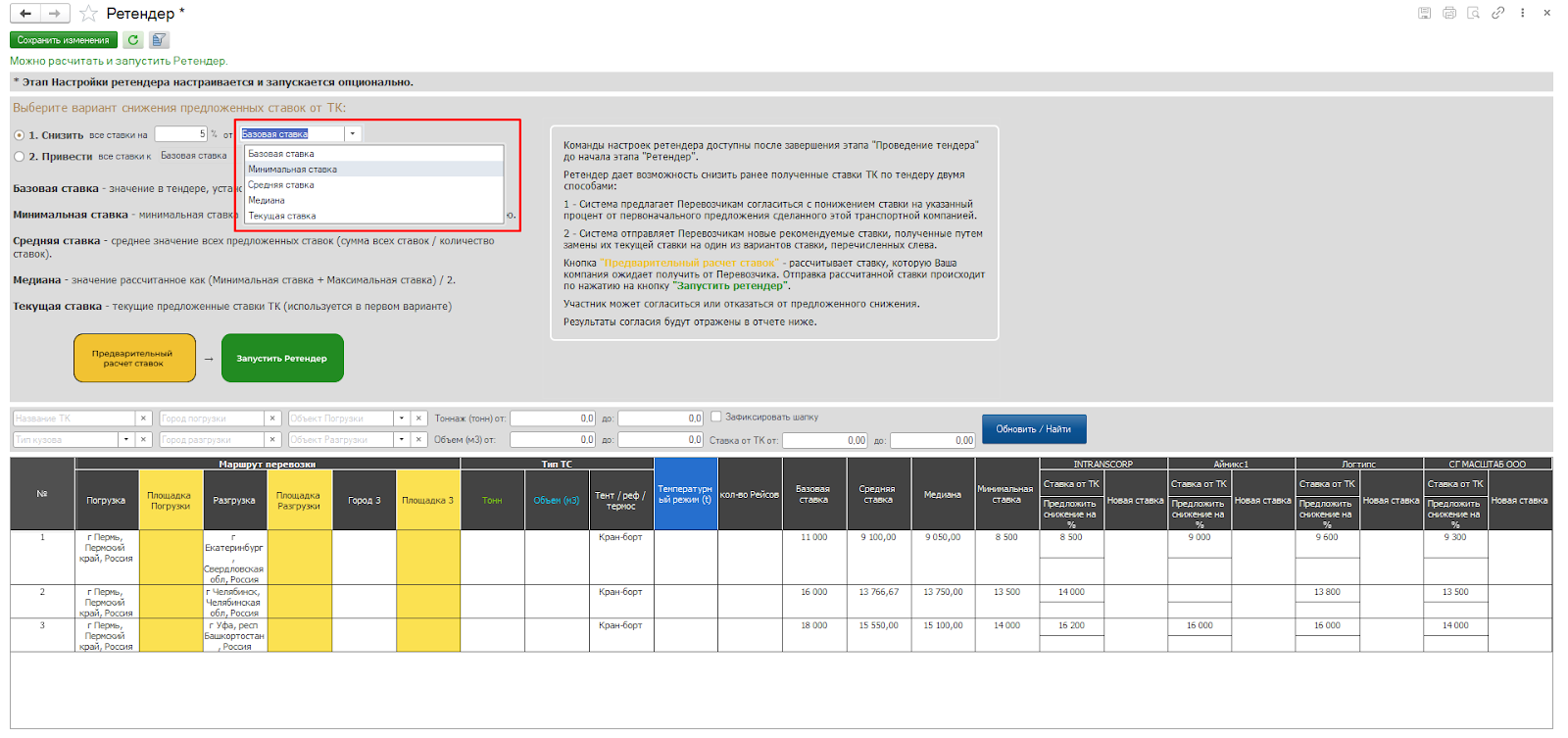Click the save diskette icon at top right

pos(1424,13)
